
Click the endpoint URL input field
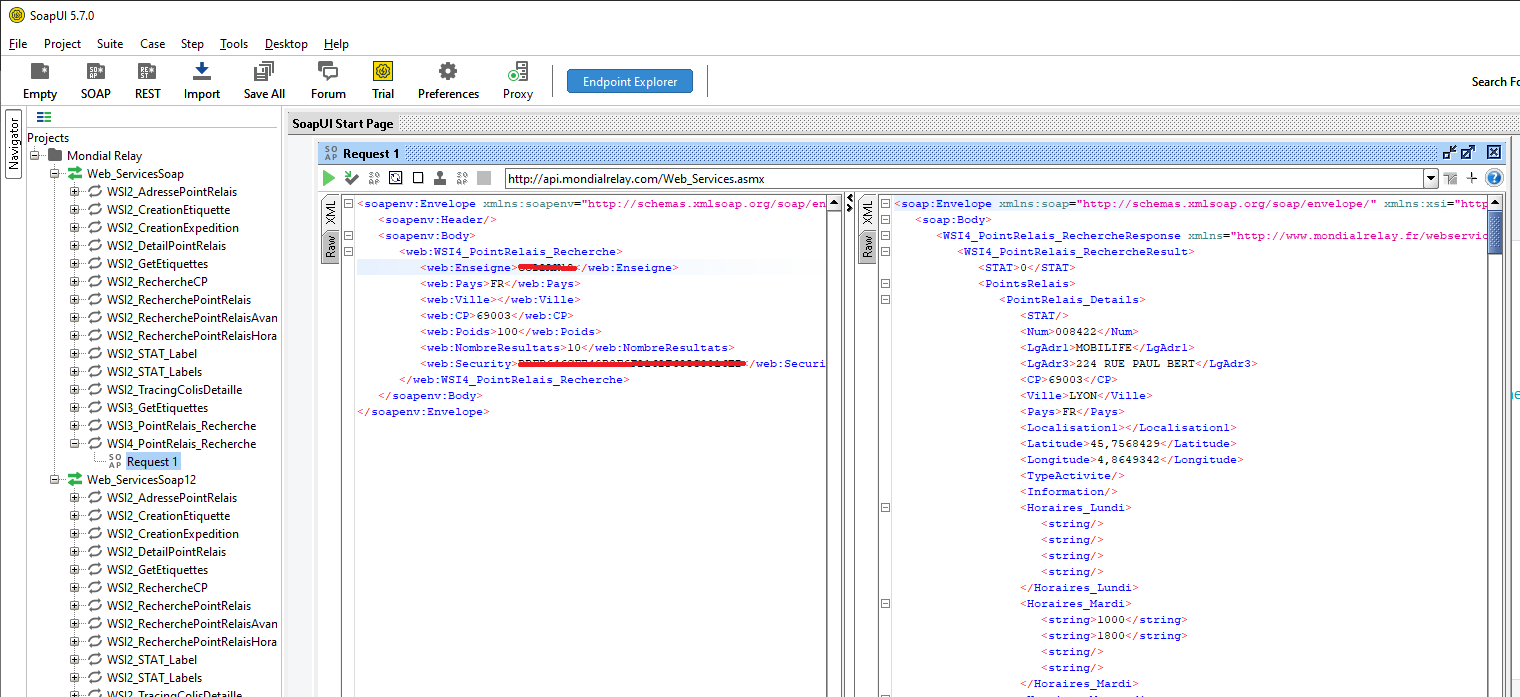[964, 179]
